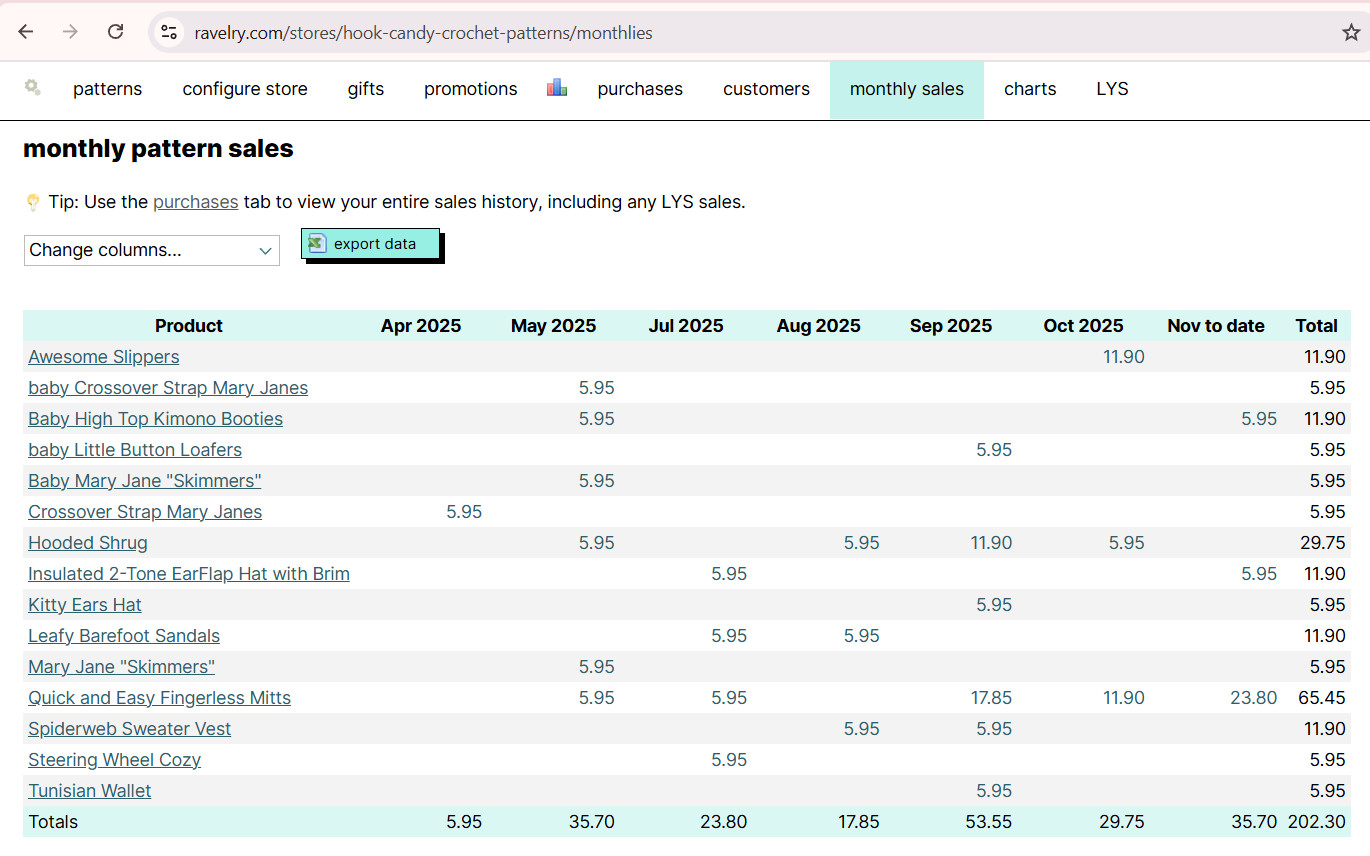Open the configure store tab
This screenshot has width=1370, height=856.
245,89
